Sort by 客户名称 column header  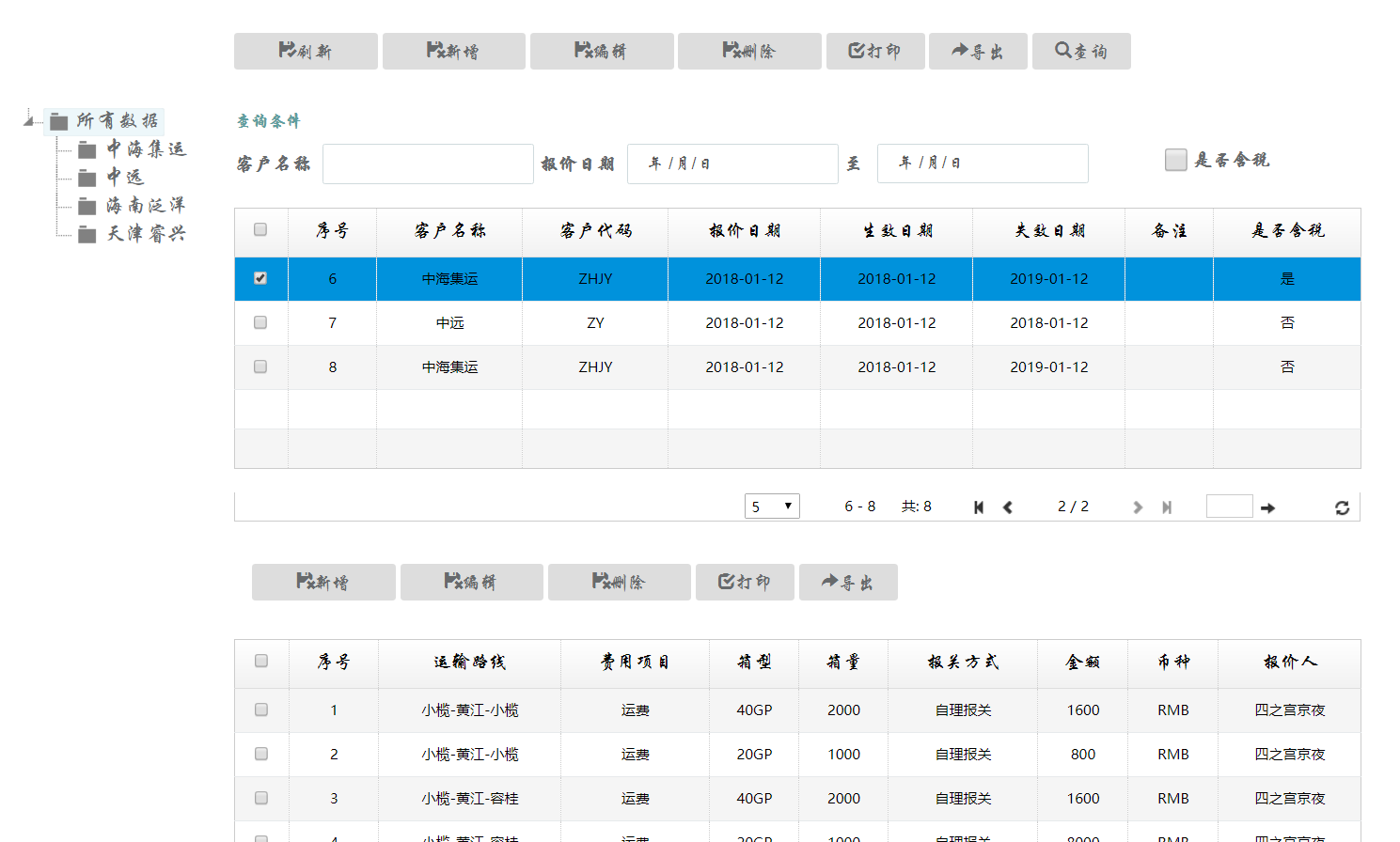pos(449,231)
